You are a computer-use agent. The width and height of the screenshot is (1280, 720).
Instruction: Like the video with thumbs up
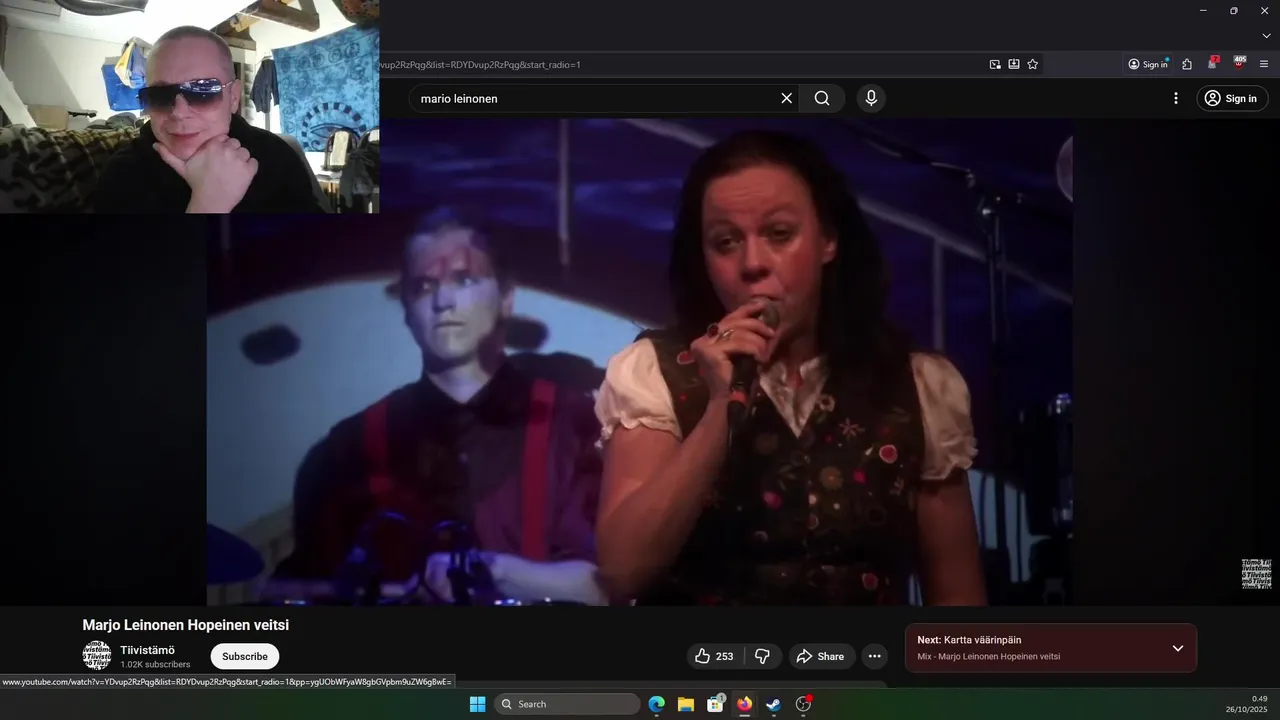714,656
